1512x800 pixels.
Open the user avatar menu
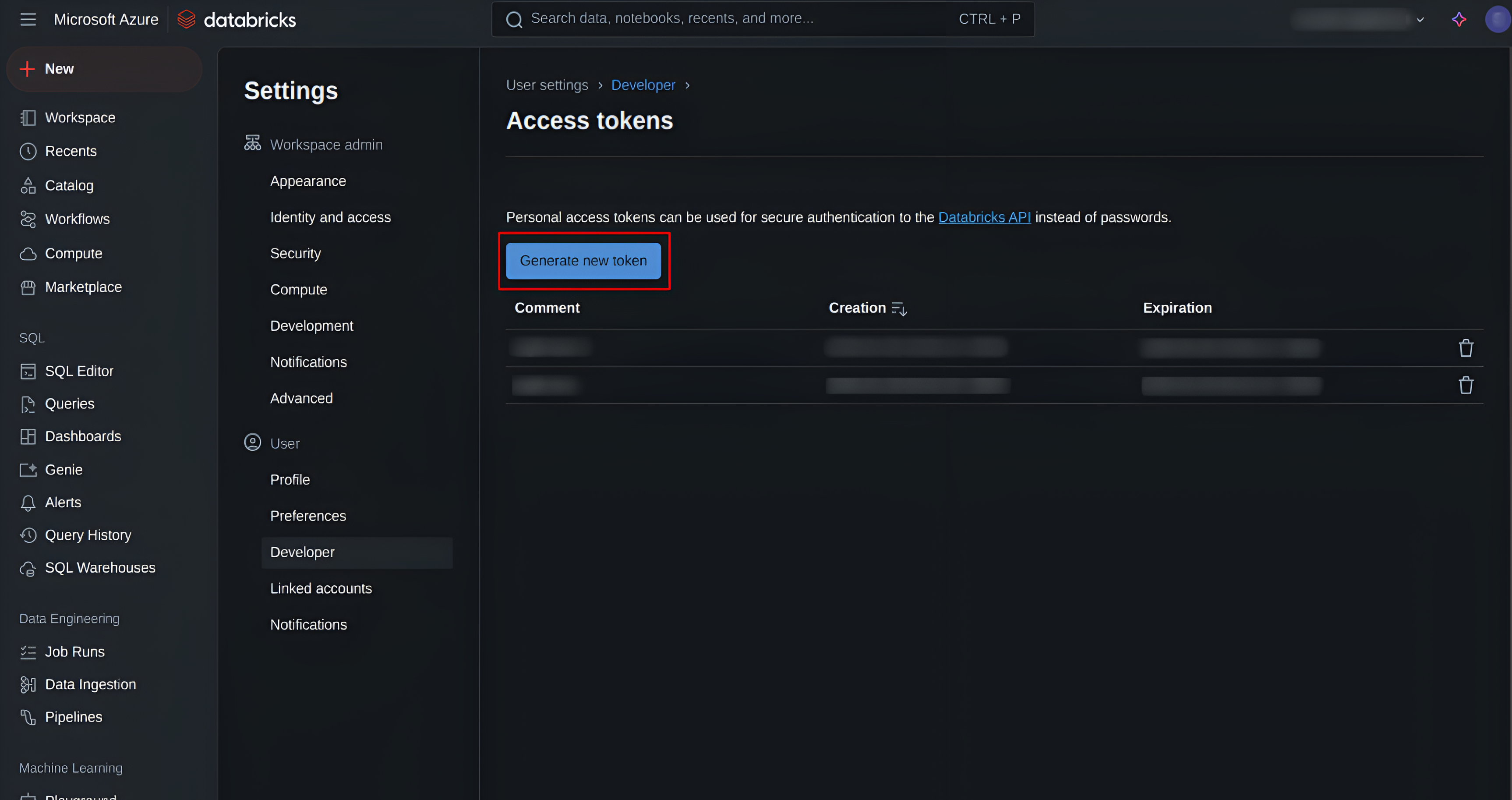1497,19
